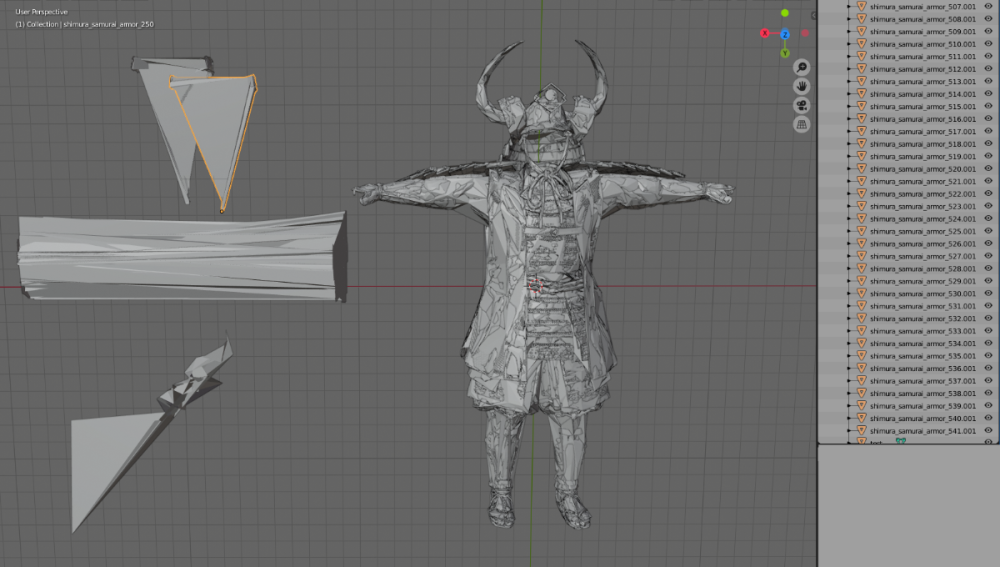This screenshot has width=1000, height=567.
Task: Click the blue Z axis gizmo handle
Action: 785,33
